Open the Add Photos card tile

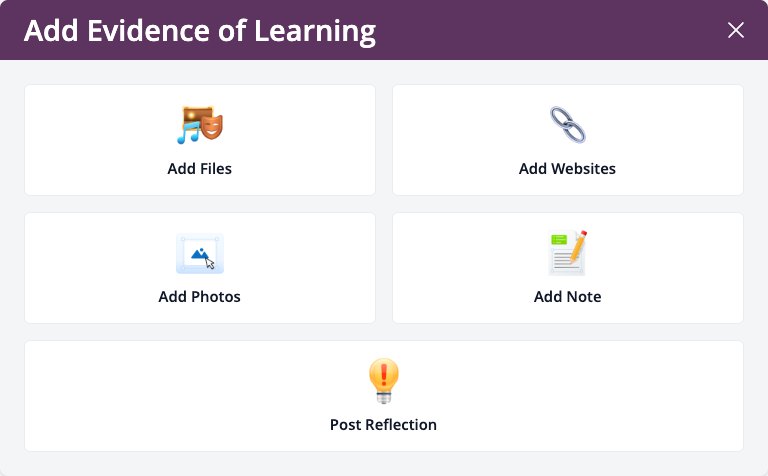200,268
